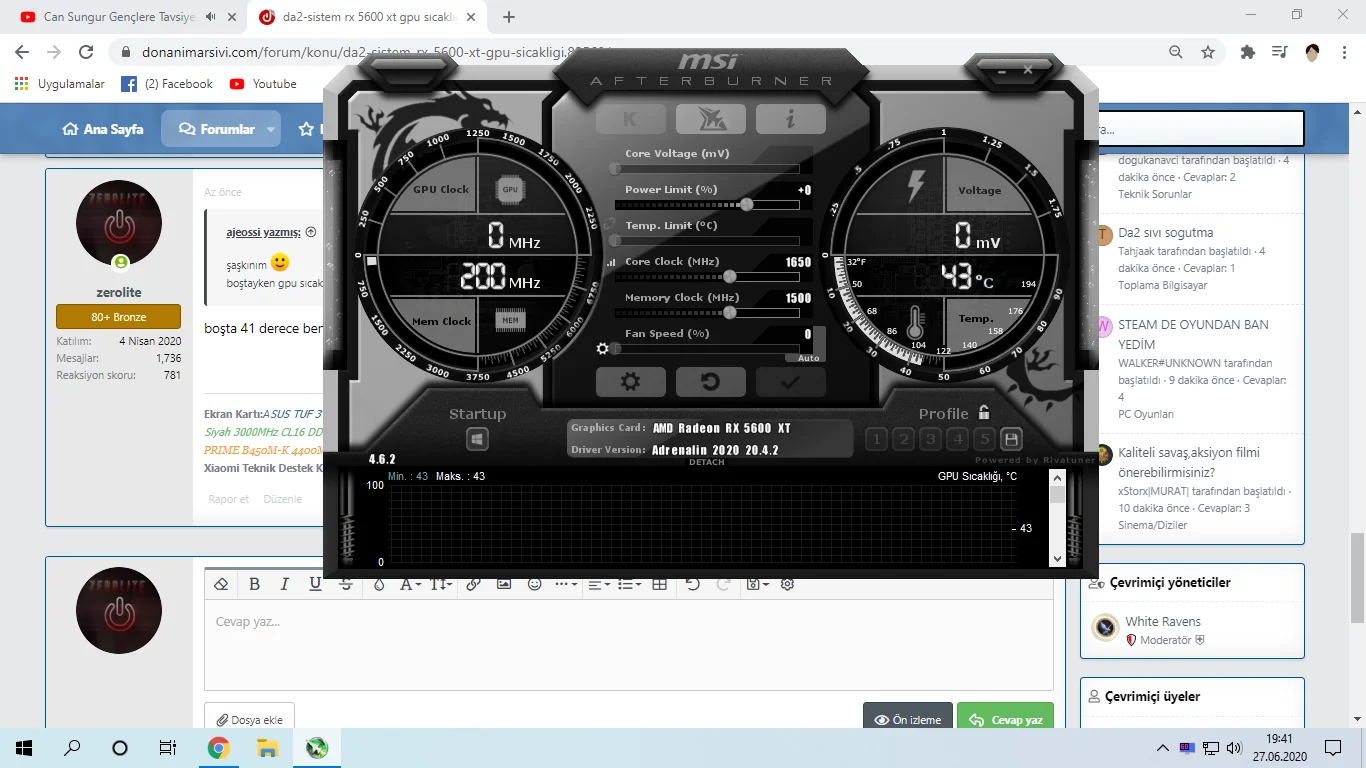This screenshot has height=768, width=1366.
Task: Select Afterburner profile slot 3
Action: pos(930,439)
